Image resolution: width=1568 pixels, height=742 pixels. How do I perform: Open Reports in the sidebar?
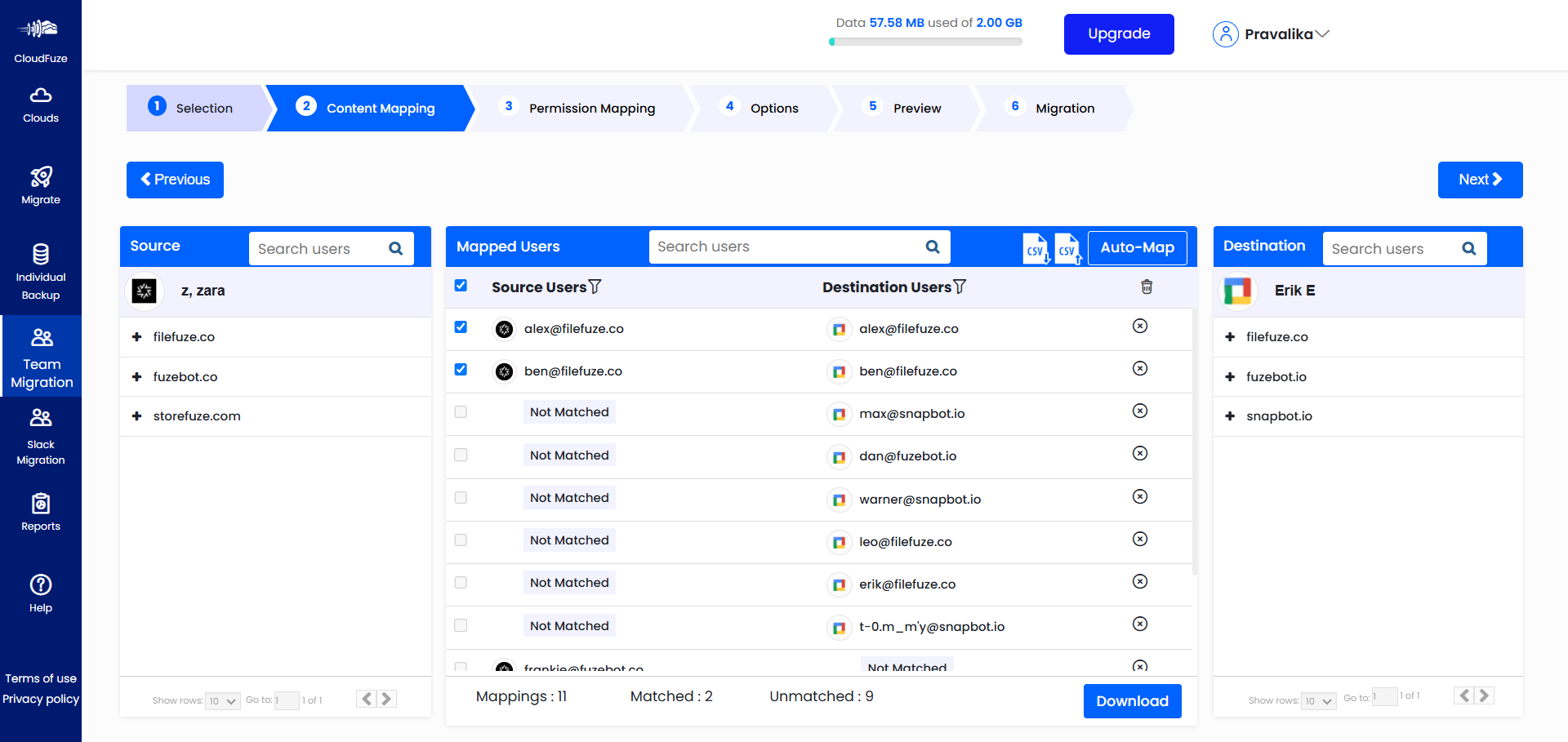(x=41, y=513)
